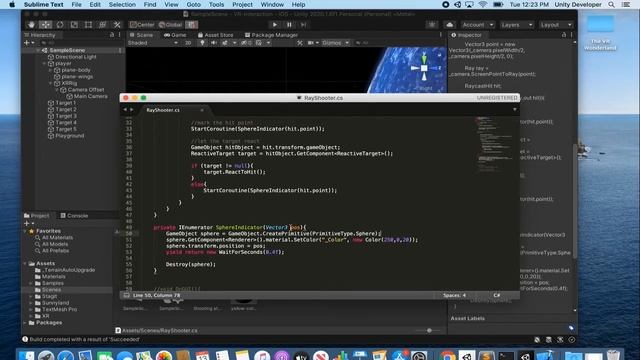Image resolution: width=640 pixels, height=360 pixels.
Task: Adjust the Project icon size slider
Action: point(429,330)
